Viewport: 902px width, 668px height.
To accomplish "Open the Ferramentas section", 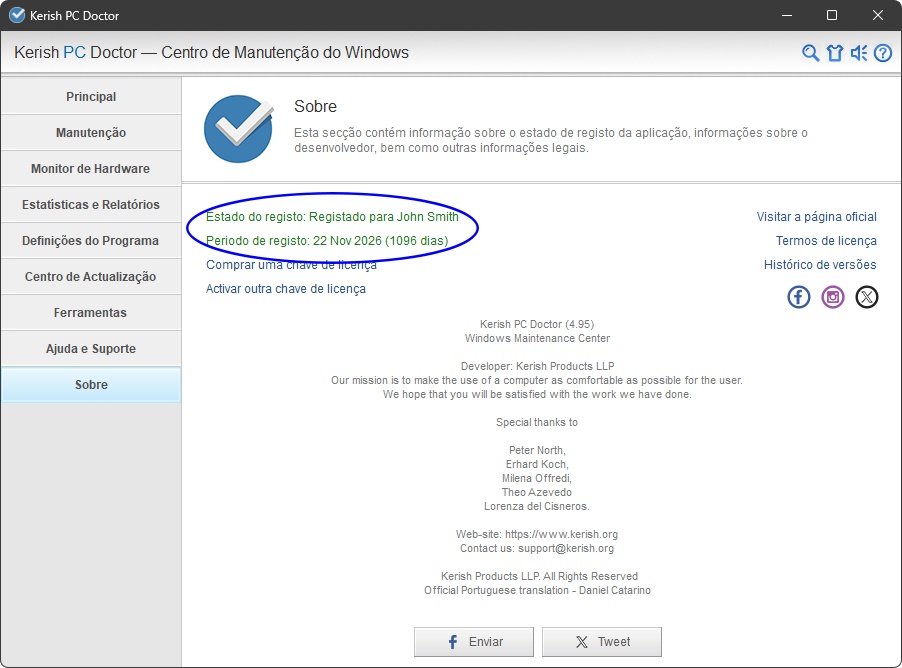I will [91, 313].
